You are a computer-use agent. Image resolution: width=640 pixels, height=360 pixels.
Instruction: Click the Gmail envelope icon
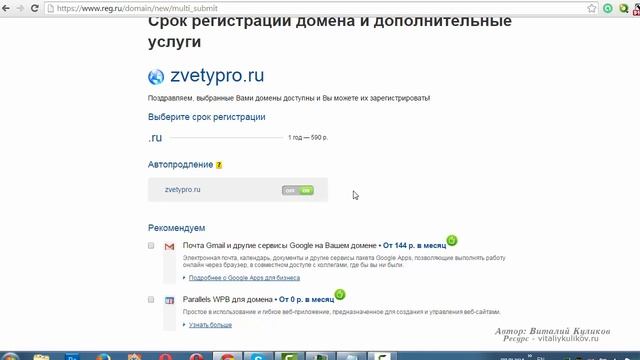(169, 247)
